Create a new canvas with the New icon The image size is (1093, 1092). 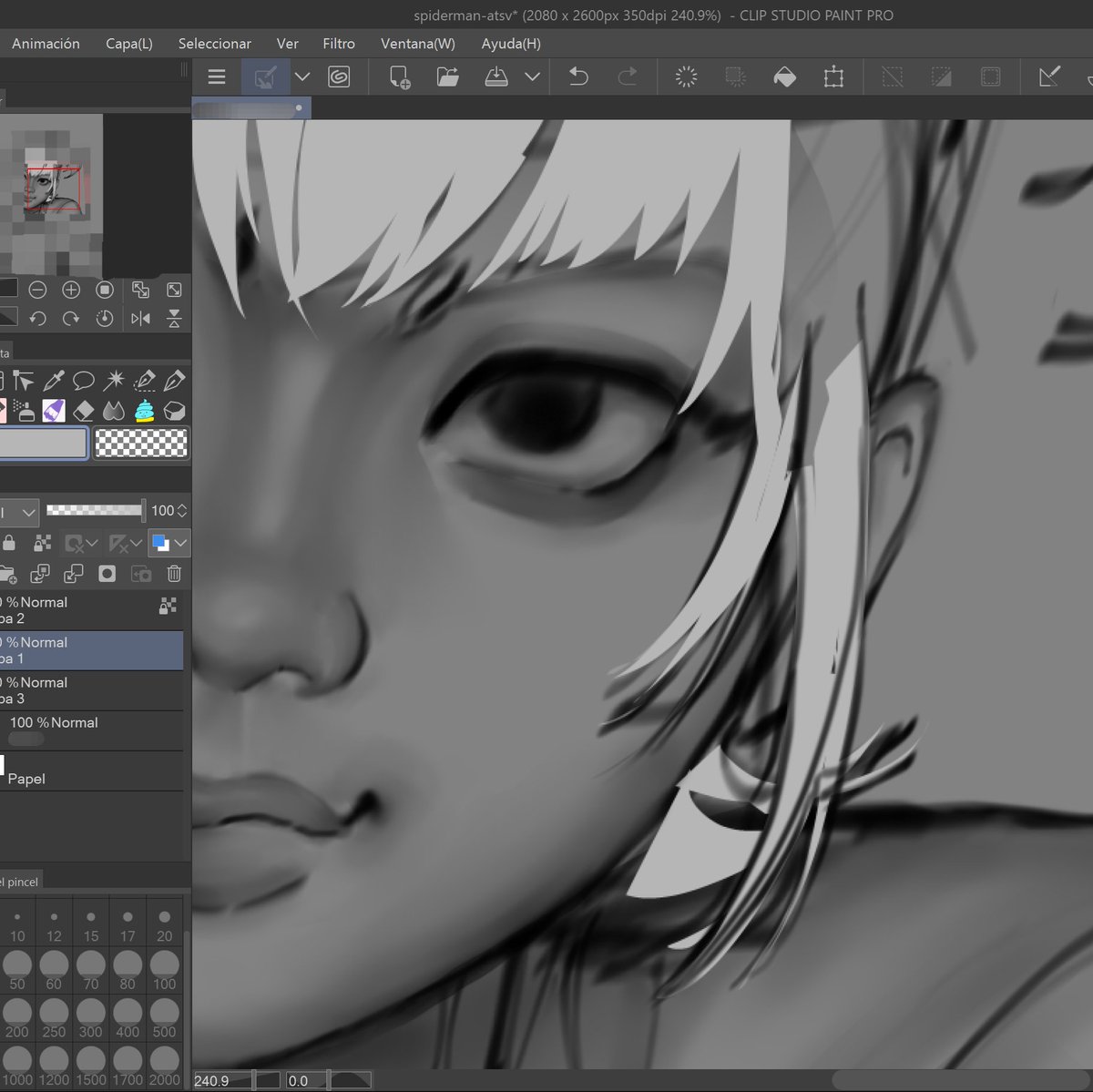pos(399,77)
